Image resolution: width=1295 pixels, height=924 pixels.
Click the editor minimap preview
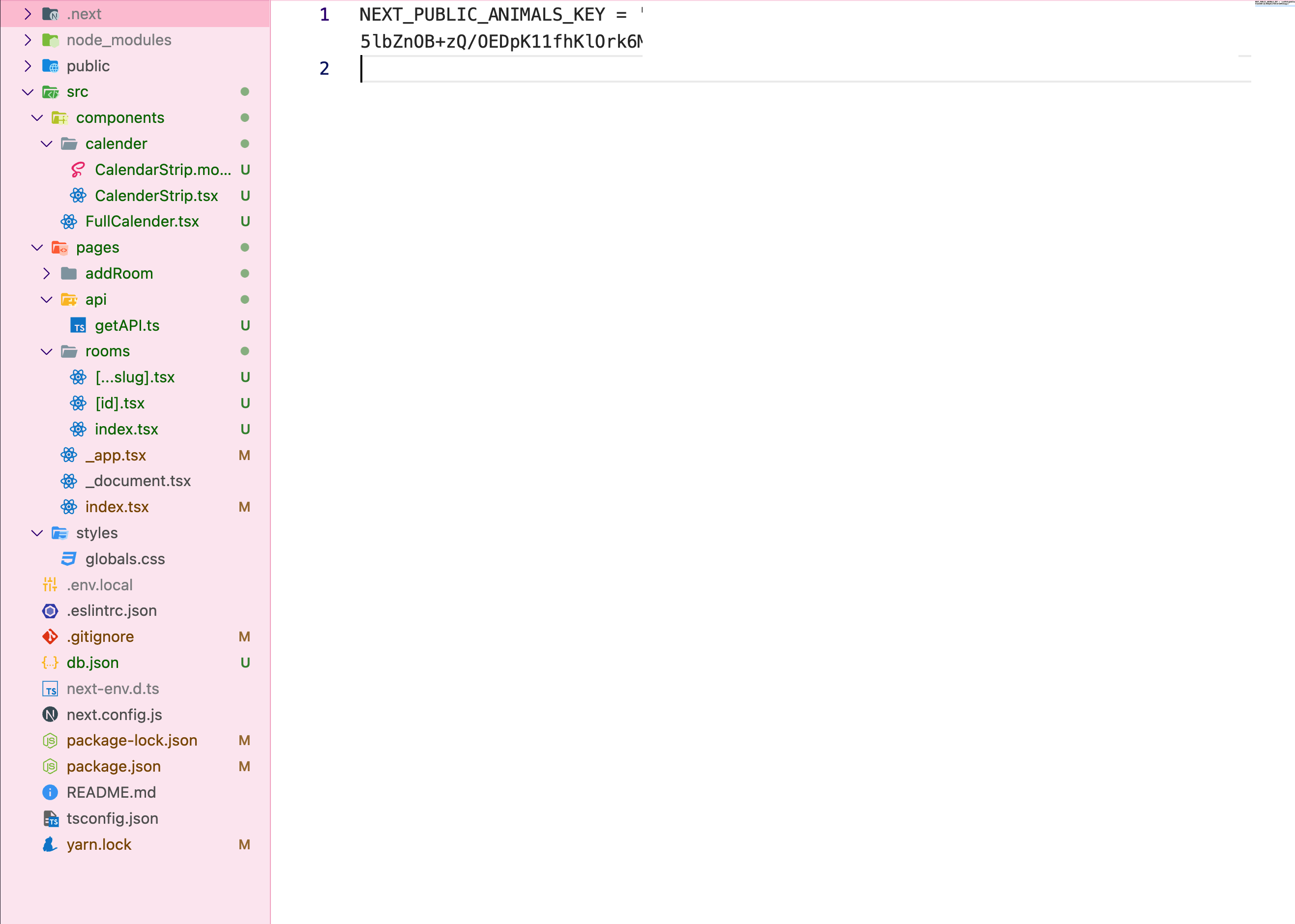[1274, 3]
